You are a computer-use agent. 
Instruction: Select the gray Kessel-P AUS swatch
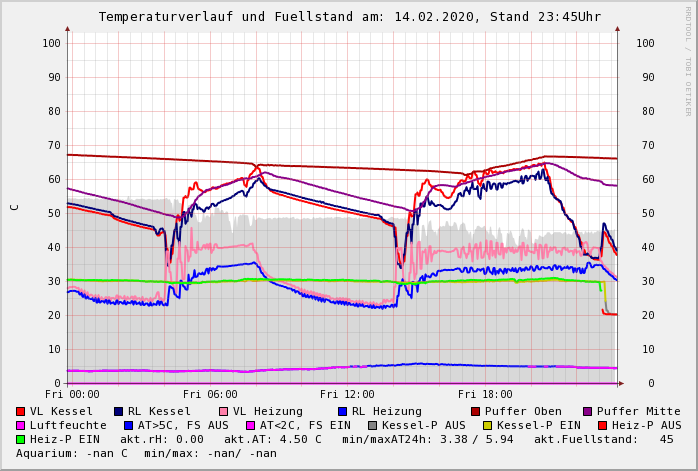[x=372, y=425]
